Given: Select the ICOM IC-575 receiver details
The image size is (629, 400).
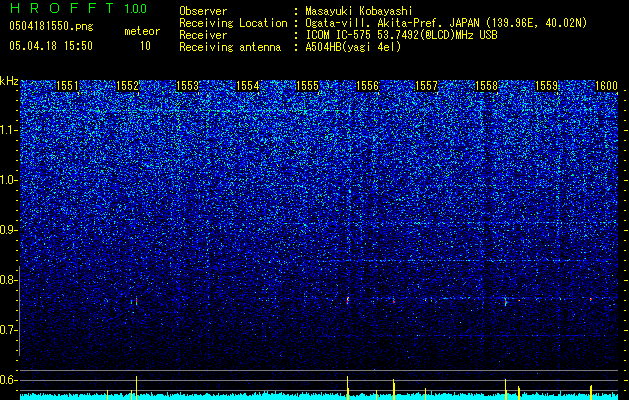Looking at the screenshot, I should (x=401, y=35).
